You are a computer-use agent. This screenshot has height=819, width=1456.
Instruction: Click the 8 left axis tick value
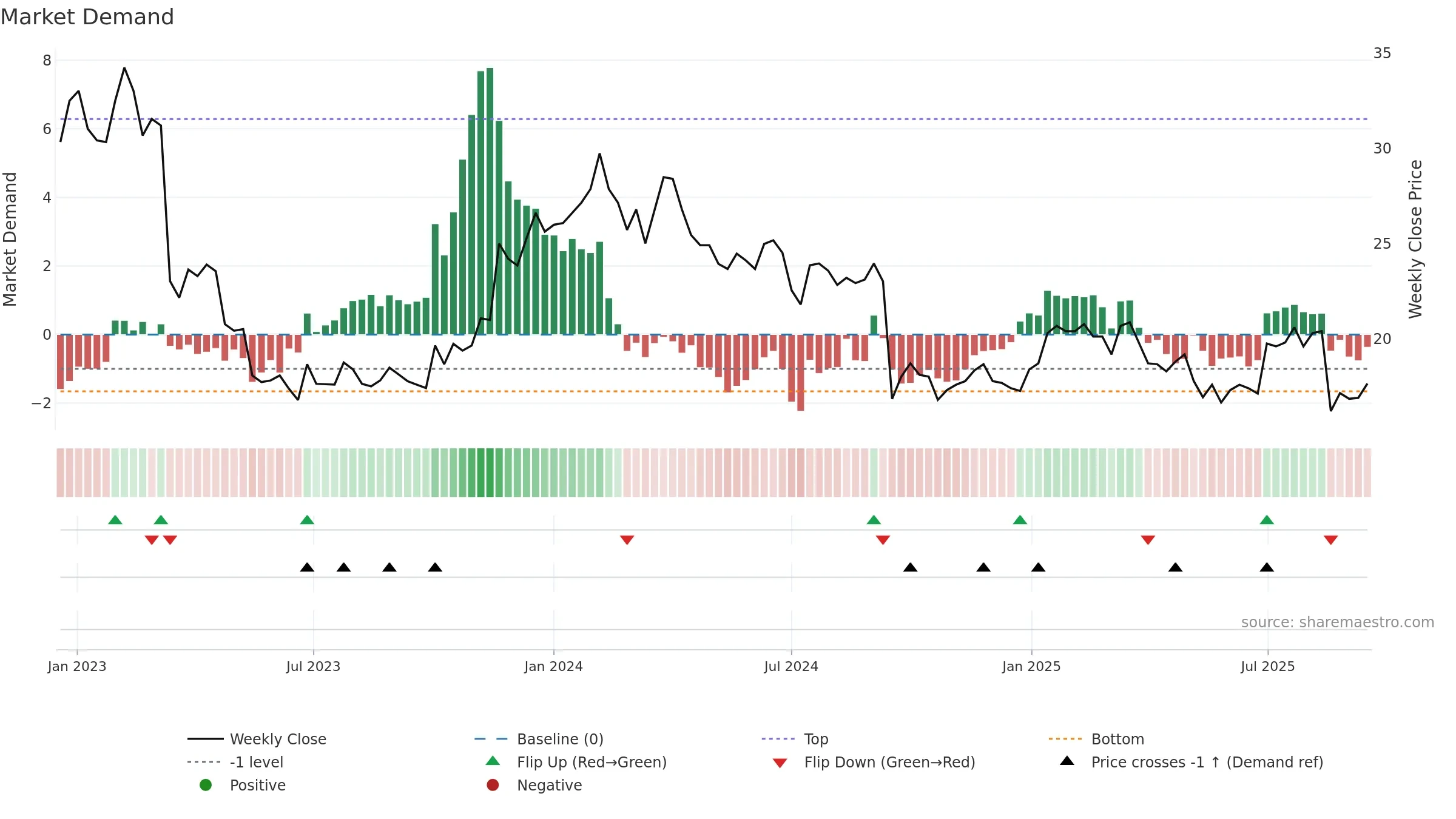47,60
